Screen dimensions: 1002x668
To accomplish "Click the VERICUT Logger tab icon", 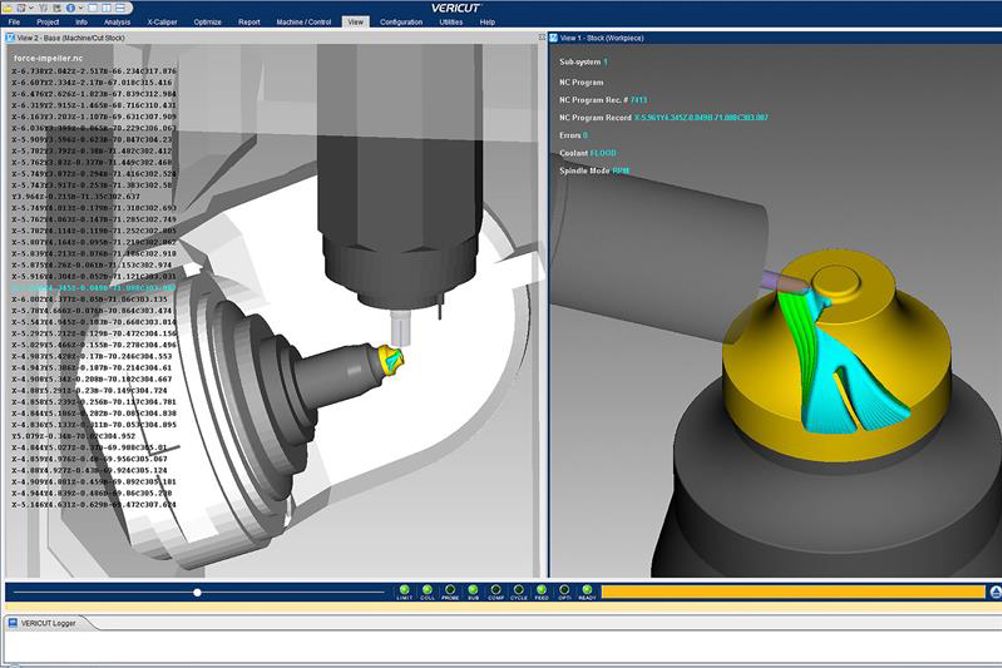I will coord(13,623).
